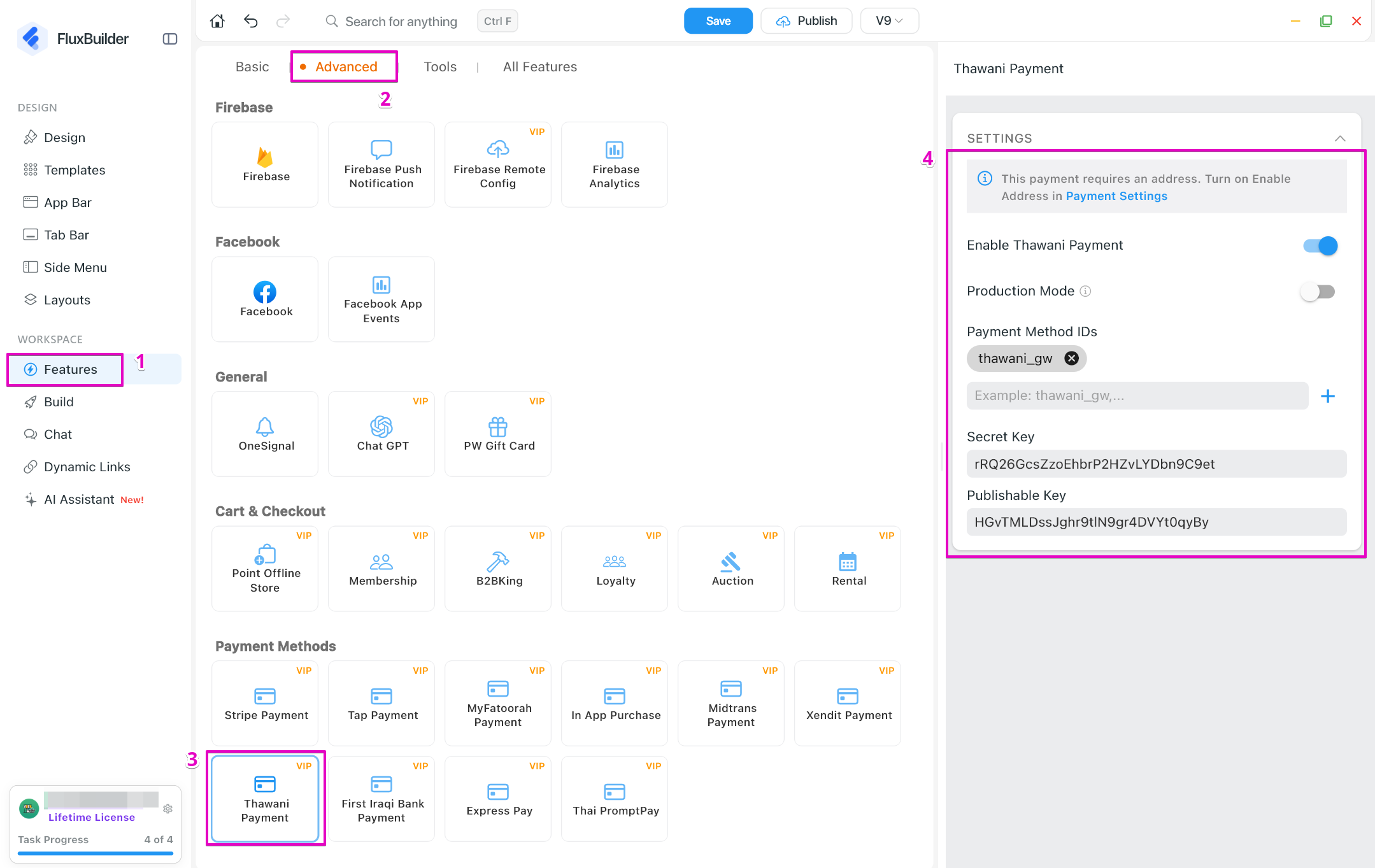Image resolution: width=1375 pixels, height=868 pixels.
Task: Toggle Enable Thawani Payment switch
Action: (1320, 246)
